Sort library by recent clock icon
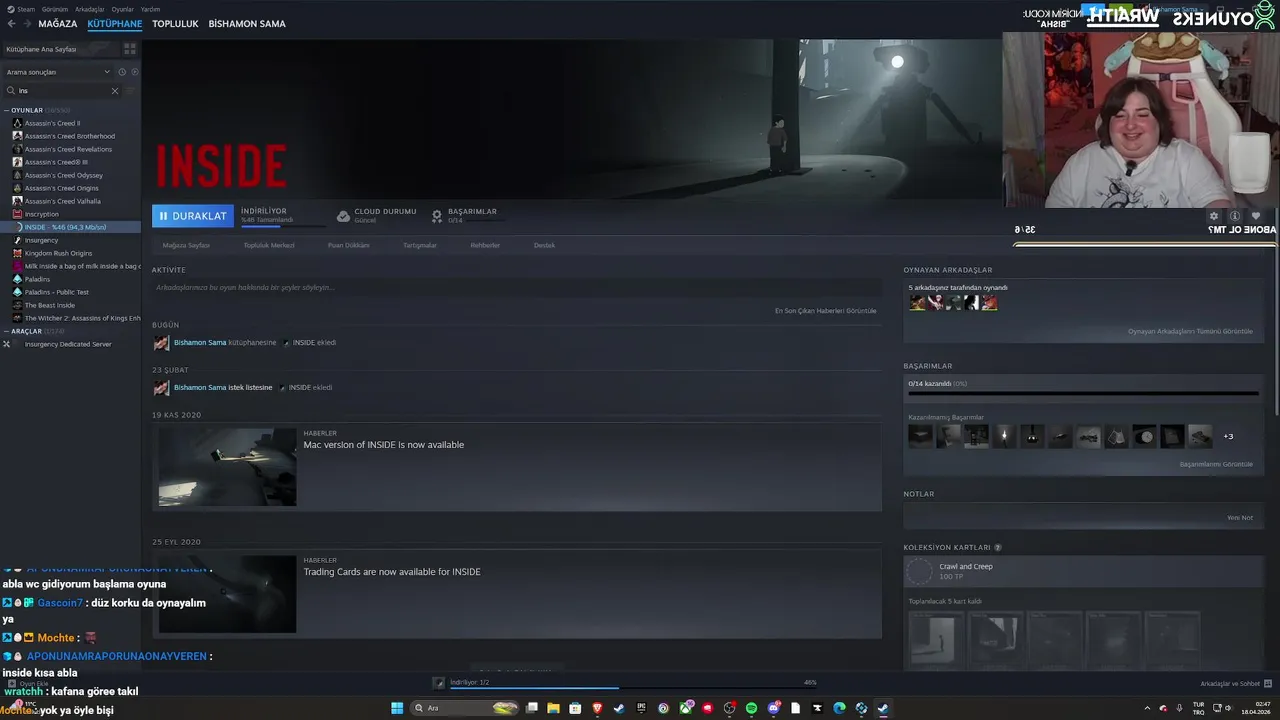The width and height of the screenshot is (1280, 720). click(x=122, y=72)
